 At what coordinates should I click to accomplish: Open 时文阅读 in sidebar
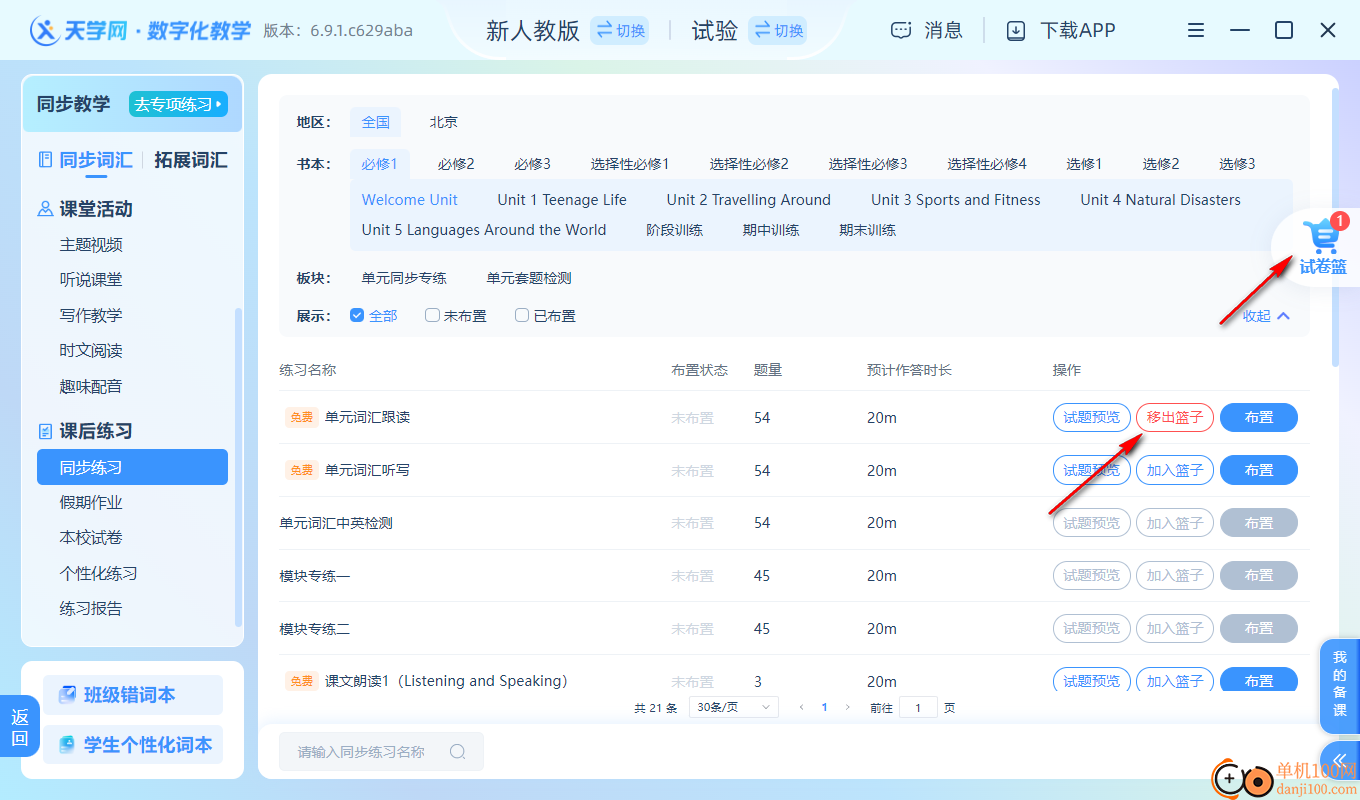coord(91,351)
